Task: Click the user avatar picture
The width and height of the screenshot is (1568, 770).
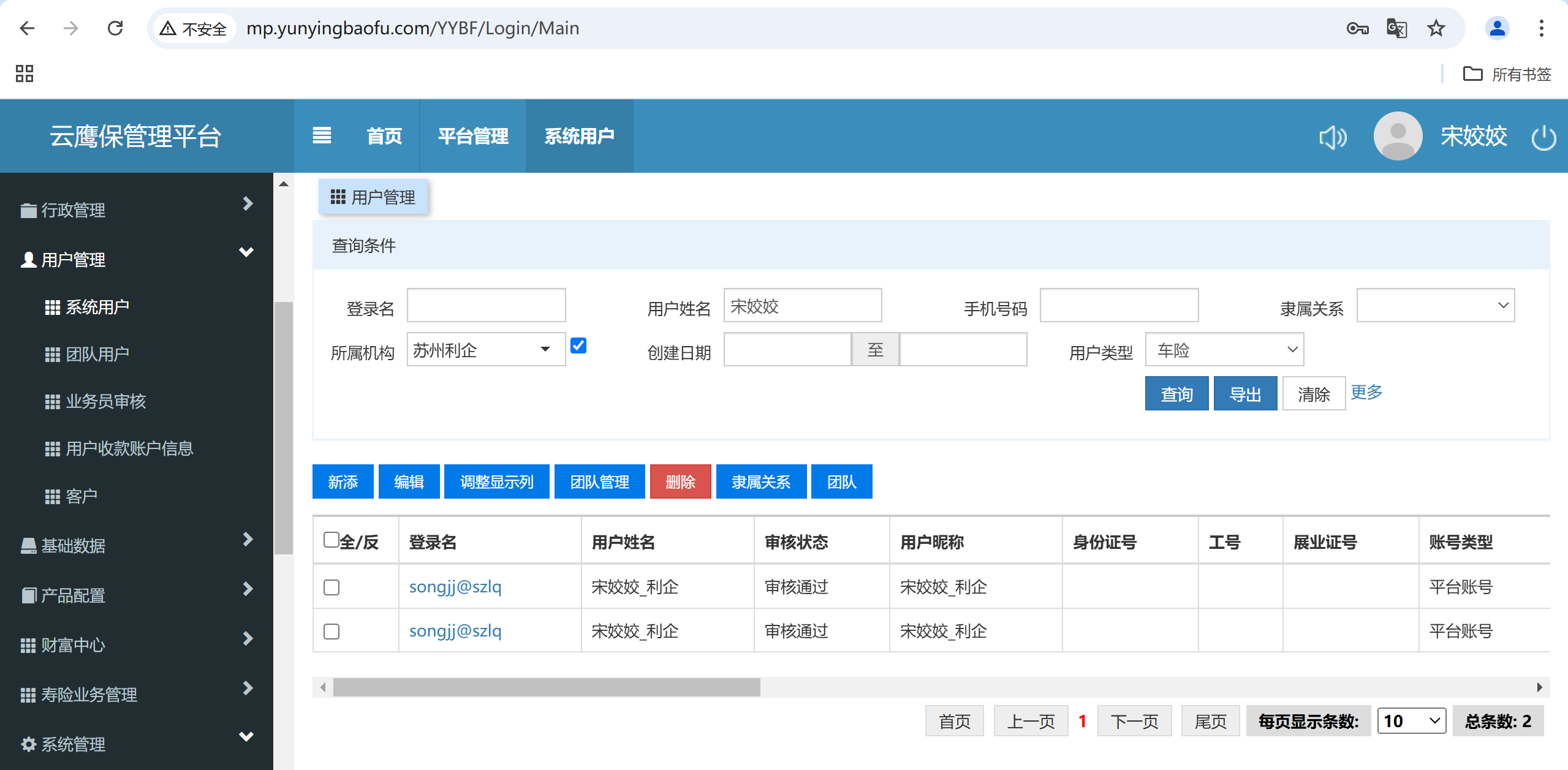Action: (x=1397, y=136)
